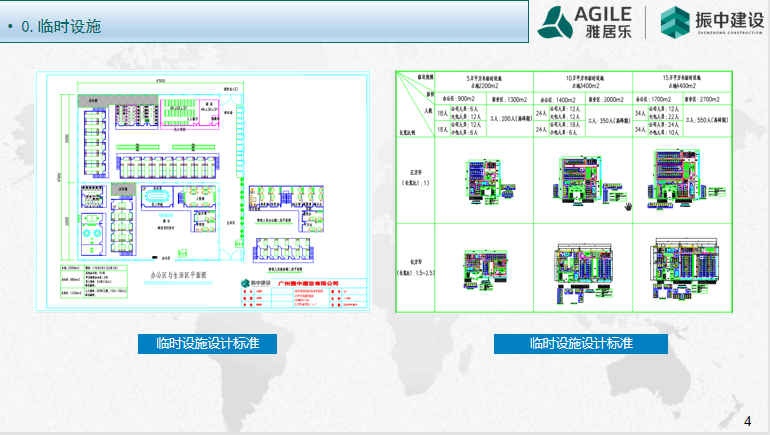770x435 pixels.
Task: Click the magenta-outlined room in the floor plan
Action: pos(190,114)
